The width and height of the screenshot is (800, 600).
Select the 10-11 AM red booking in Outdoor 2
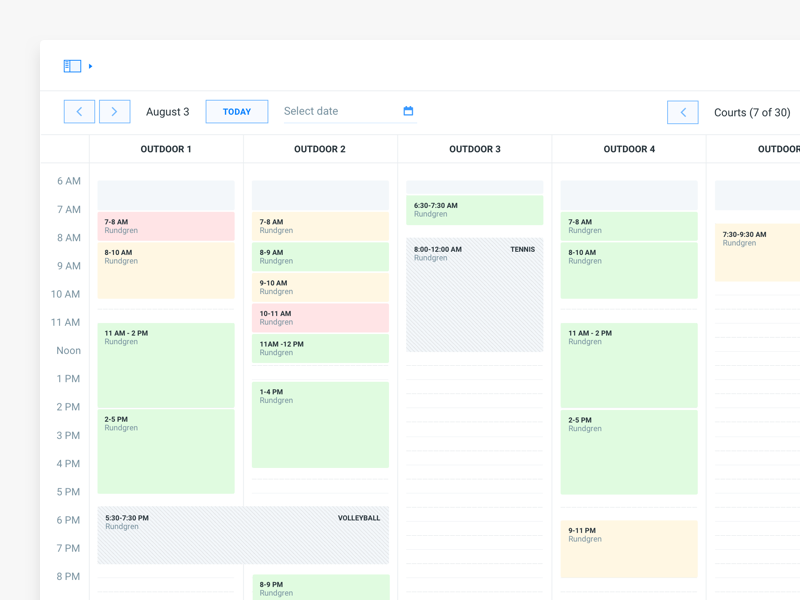click(x=320, y=318)
